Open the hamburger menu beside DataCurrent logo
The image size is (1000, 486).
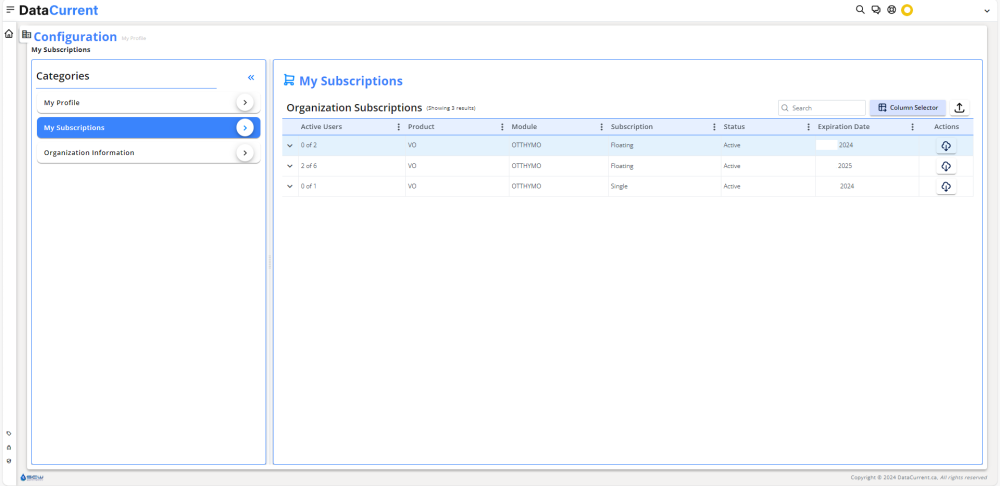click(10, 10)
